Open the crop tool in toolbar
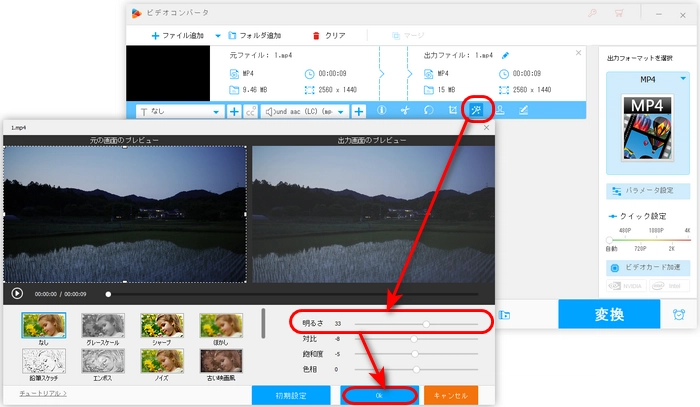The height and width of the screenshot is (407, 700). 453,111
